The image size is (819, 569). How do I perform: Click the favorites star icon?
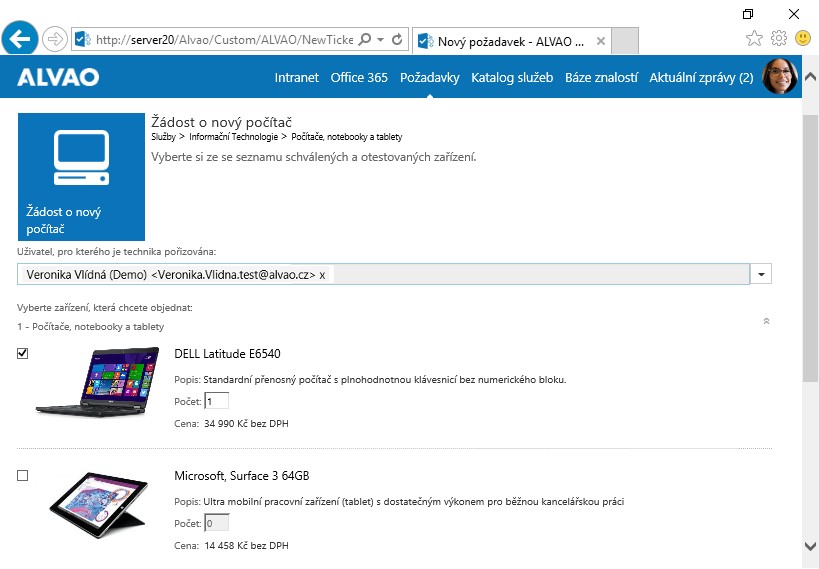pyautogui.click(x=754, y=38)
